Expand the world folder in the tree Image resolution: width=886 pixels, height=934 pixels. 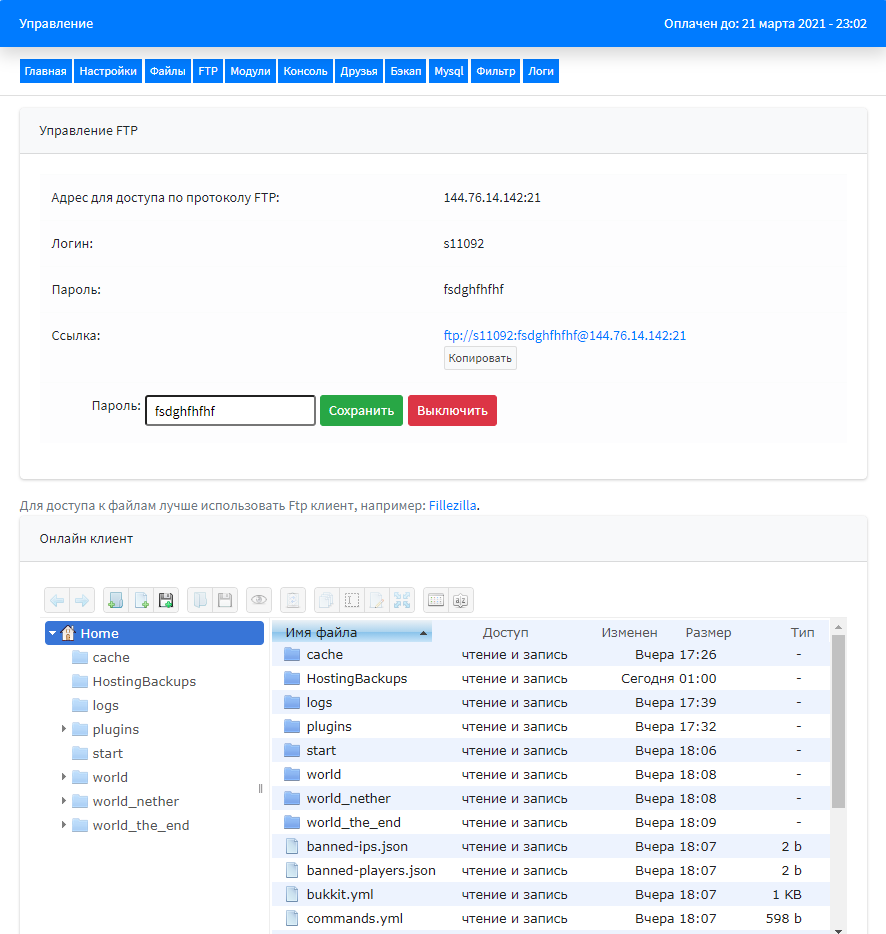click(x=64, y=777)
